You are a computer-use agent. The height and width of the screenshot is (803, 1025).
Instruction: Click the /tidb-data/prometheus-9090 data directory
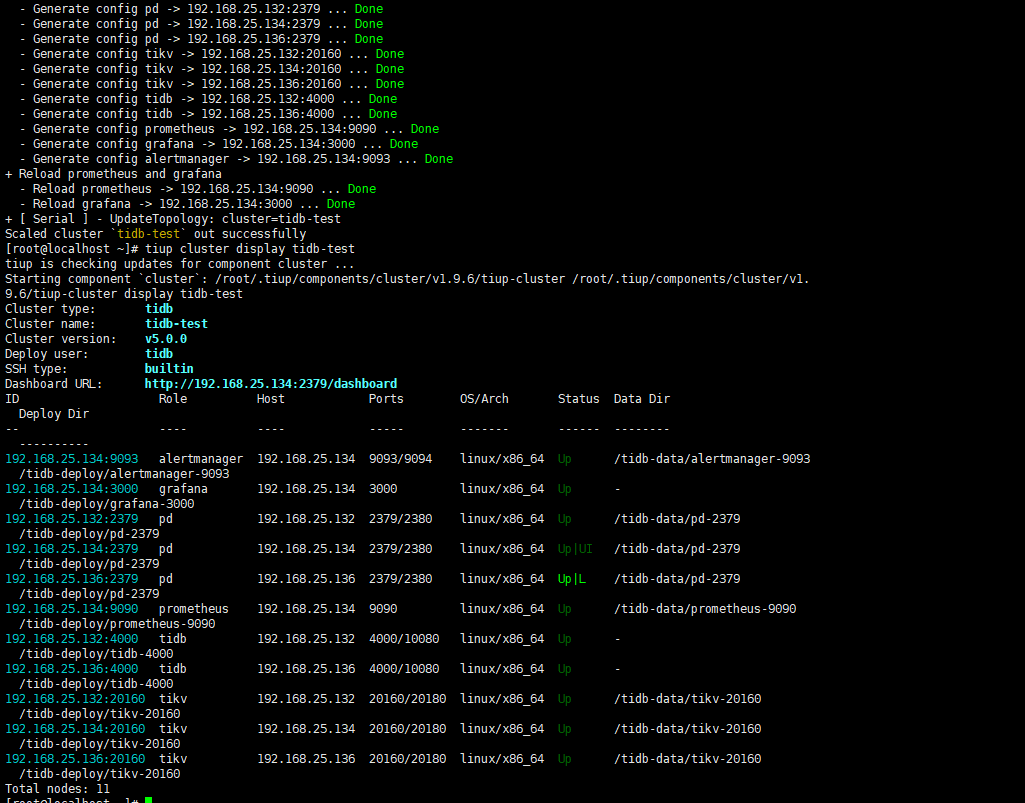(705, 609)
